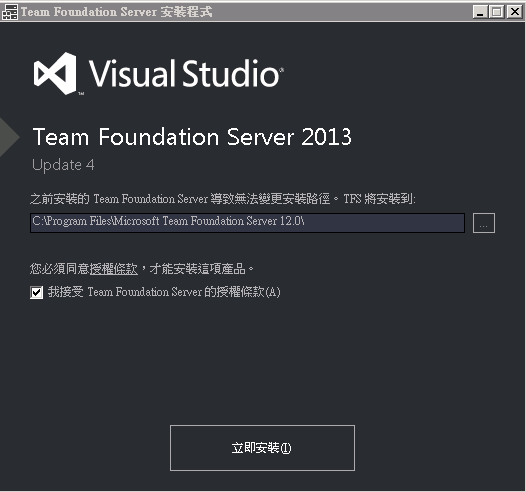The width and height of the screenshot is (526, 492).
Task: Close the Team Foundation Server installer
Action: pyautogui.click(x=514, y=12)
